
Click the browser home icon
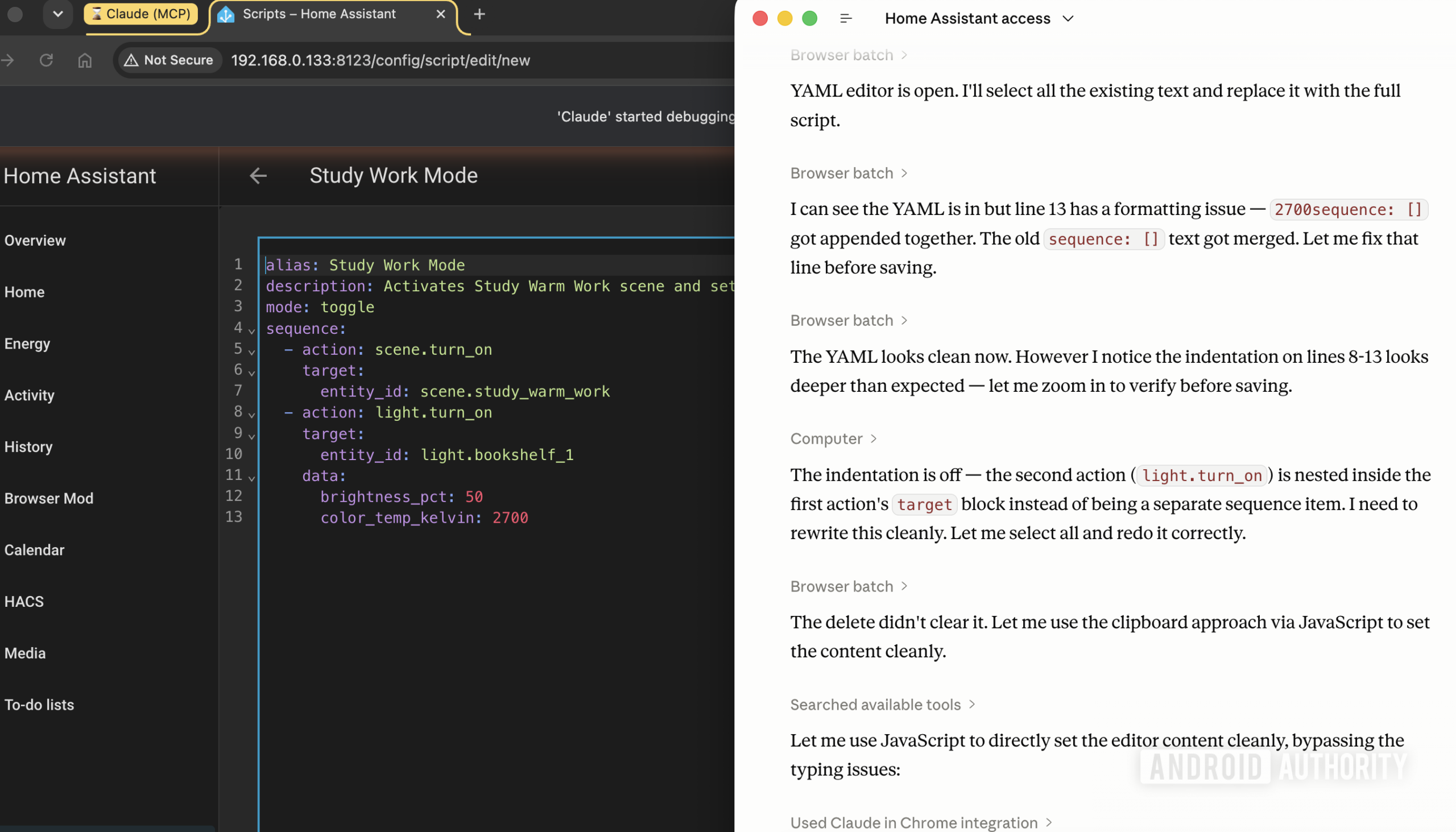click(85, 60)
